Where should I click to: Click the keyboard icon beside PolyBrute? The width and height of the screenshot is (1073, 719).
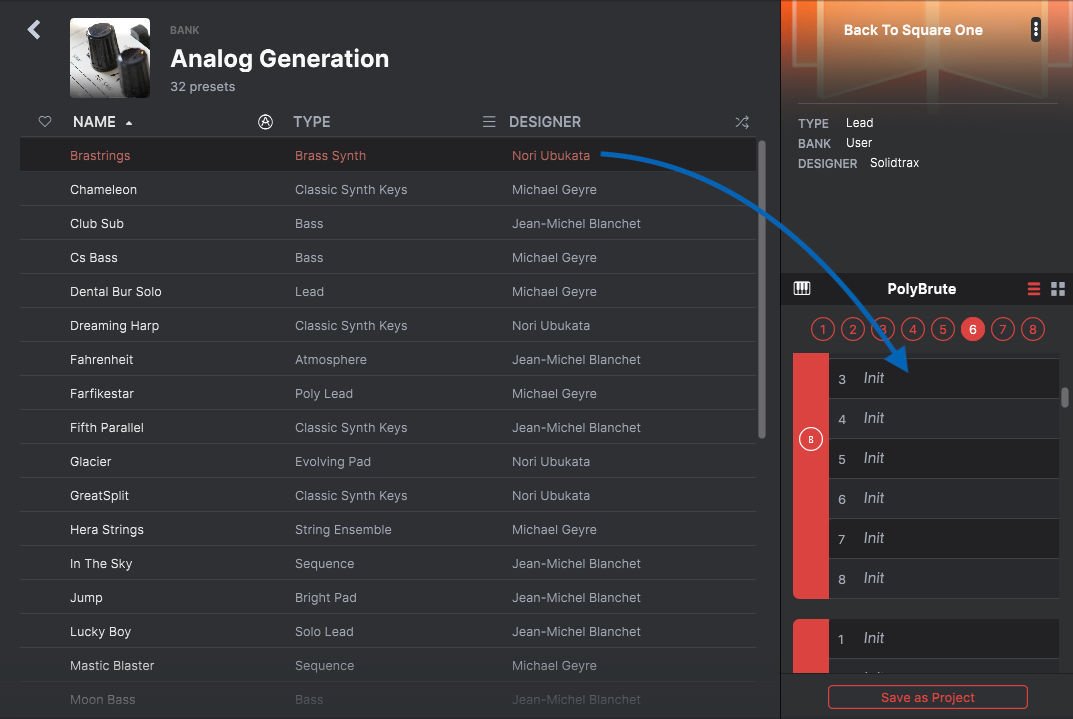click(802, 289)
